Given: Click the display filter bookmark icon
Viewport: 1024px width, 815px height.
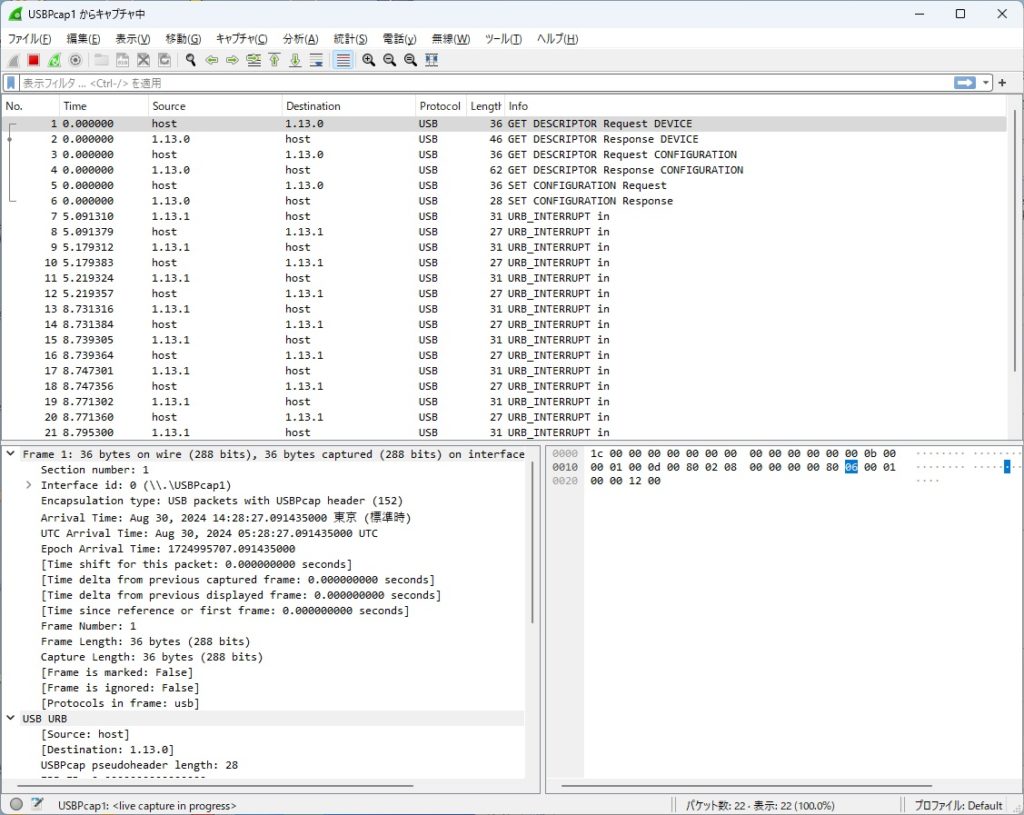Looking at the screenshot, I should point(11,83).
